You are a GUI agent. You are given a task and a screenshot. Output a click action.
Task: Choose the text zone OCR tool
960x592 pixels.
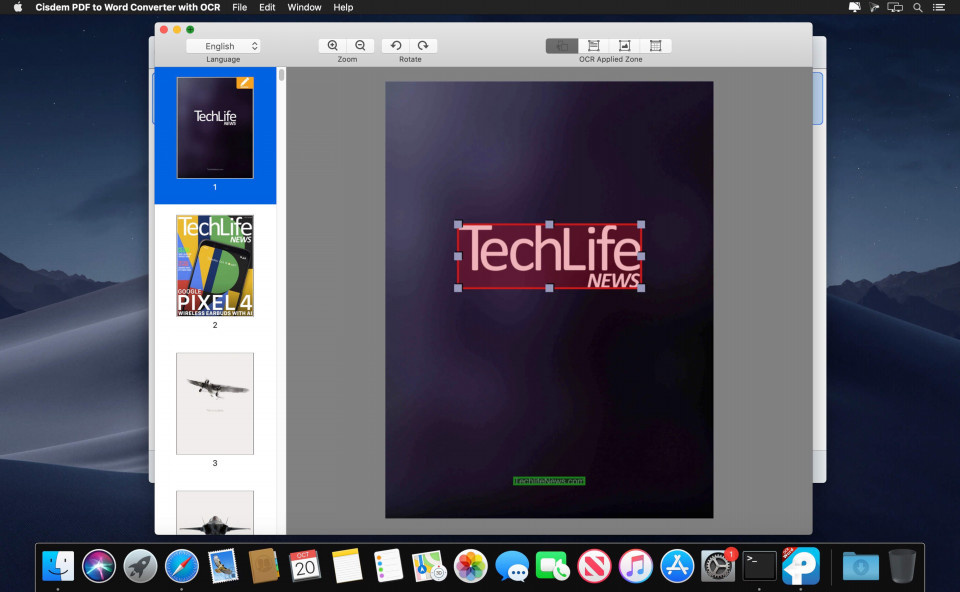point(593,46)
